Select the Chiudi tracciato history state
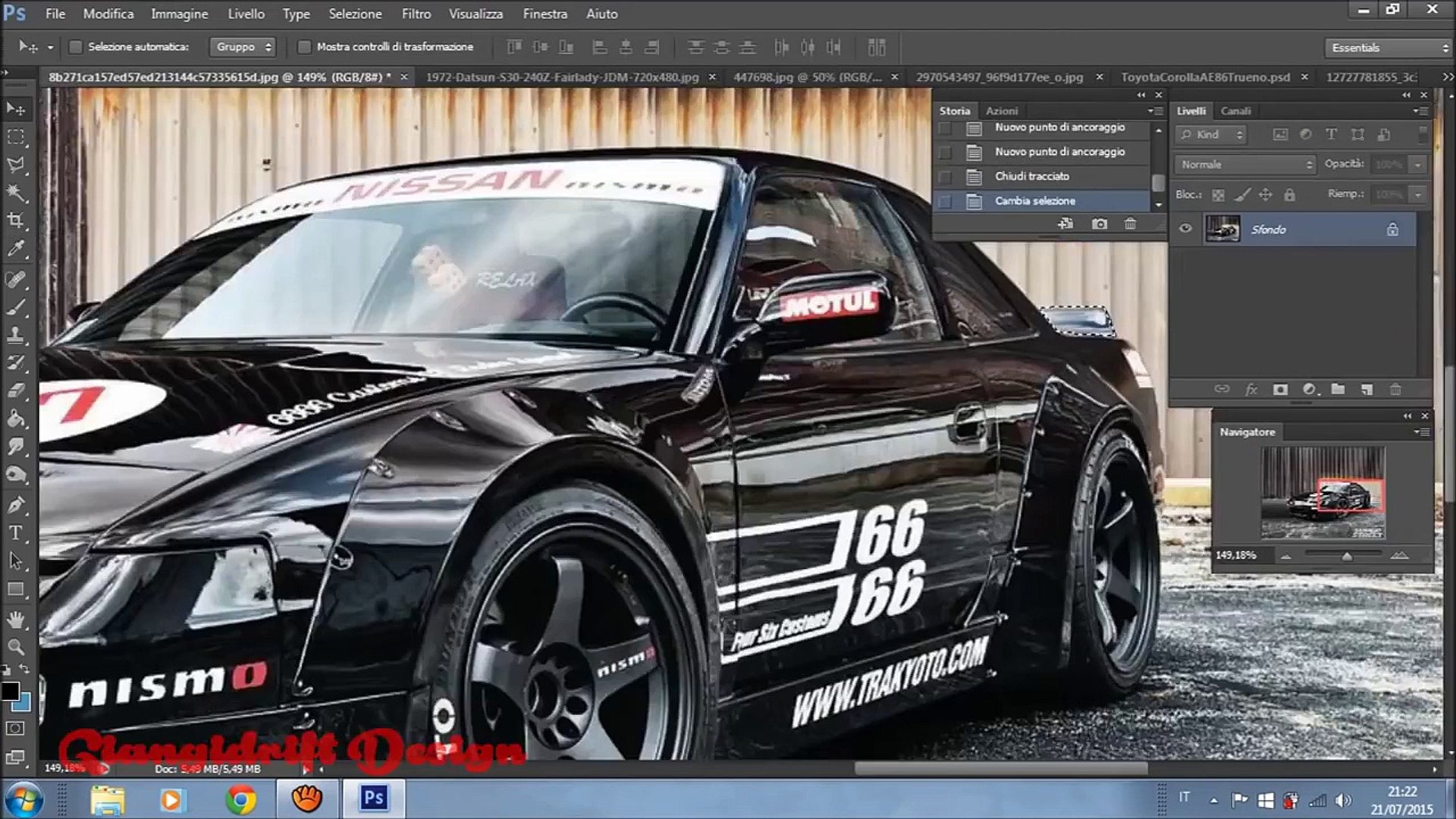This screenshot has height=819, width=1456. pyautogui.click(x=1032, y=176)
